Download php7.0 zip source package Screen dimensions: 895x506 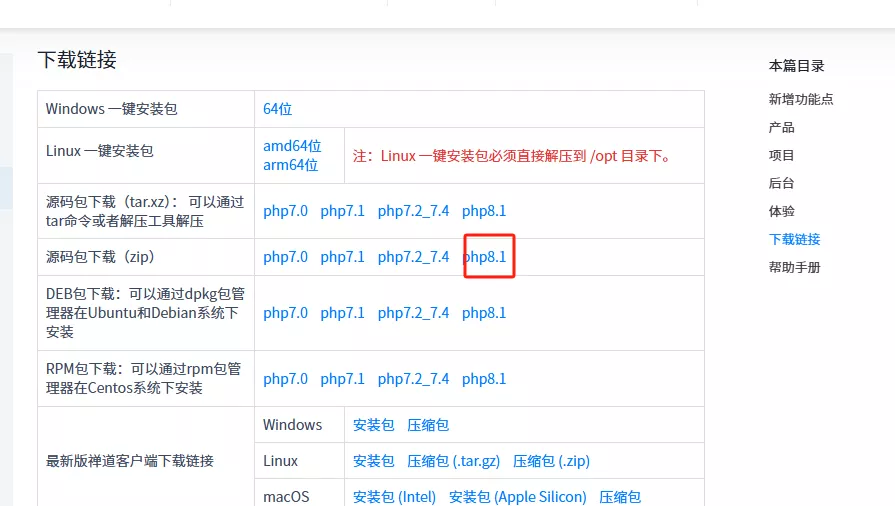click(285, 257)
